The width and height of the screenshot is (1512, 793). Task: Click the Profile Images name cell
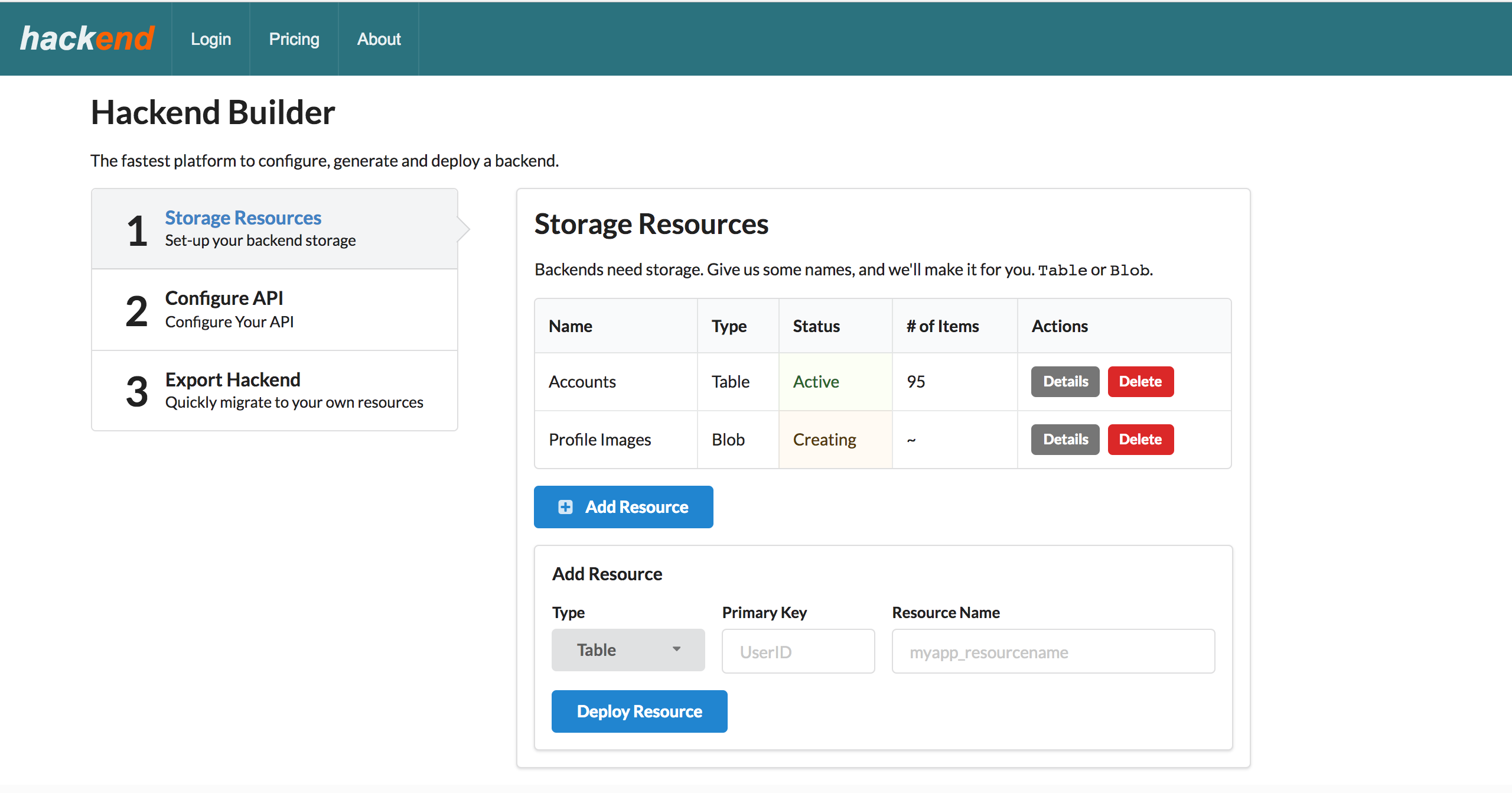[616, 440]
